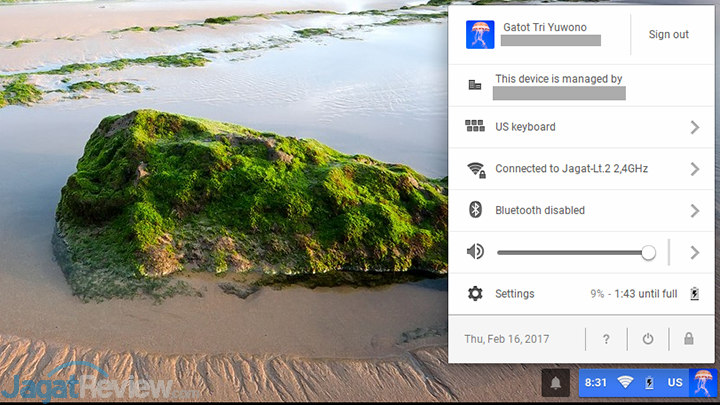Expand the keyboard layout chevron arrow
720x405 pixels.
click(x=694, y=127)
